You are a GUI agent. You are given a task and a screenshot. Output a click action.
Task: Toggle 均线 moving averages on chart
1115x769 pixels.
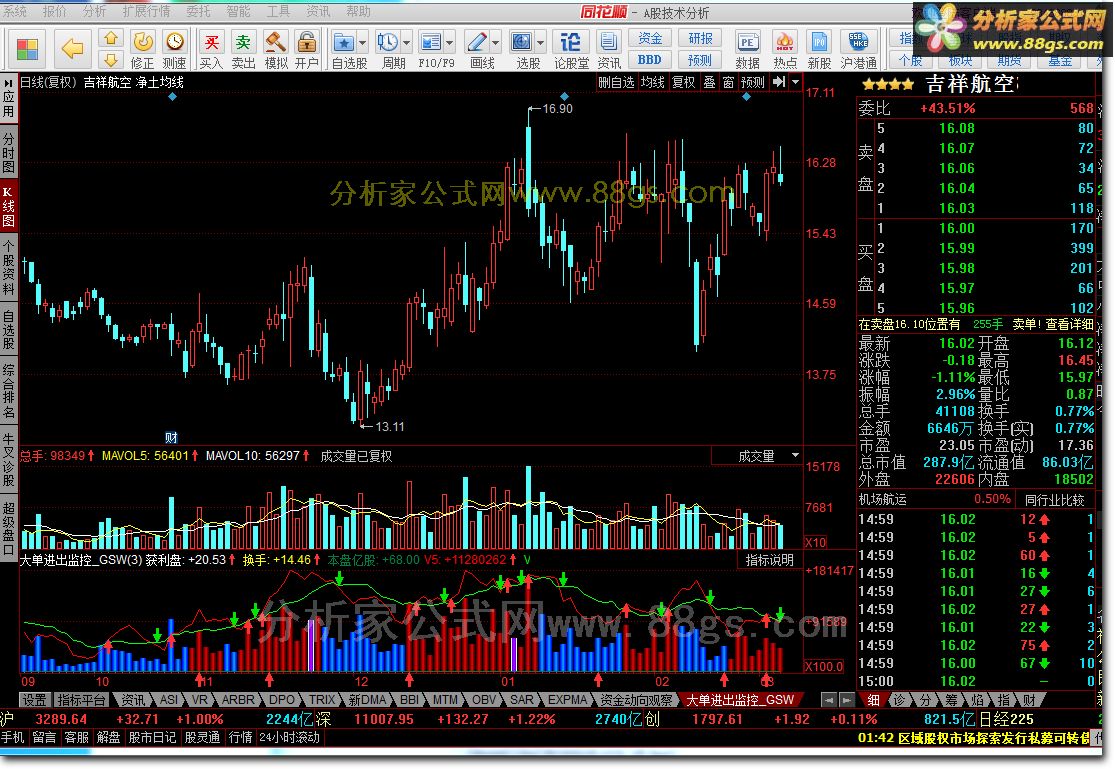click(x=652, y=83)
